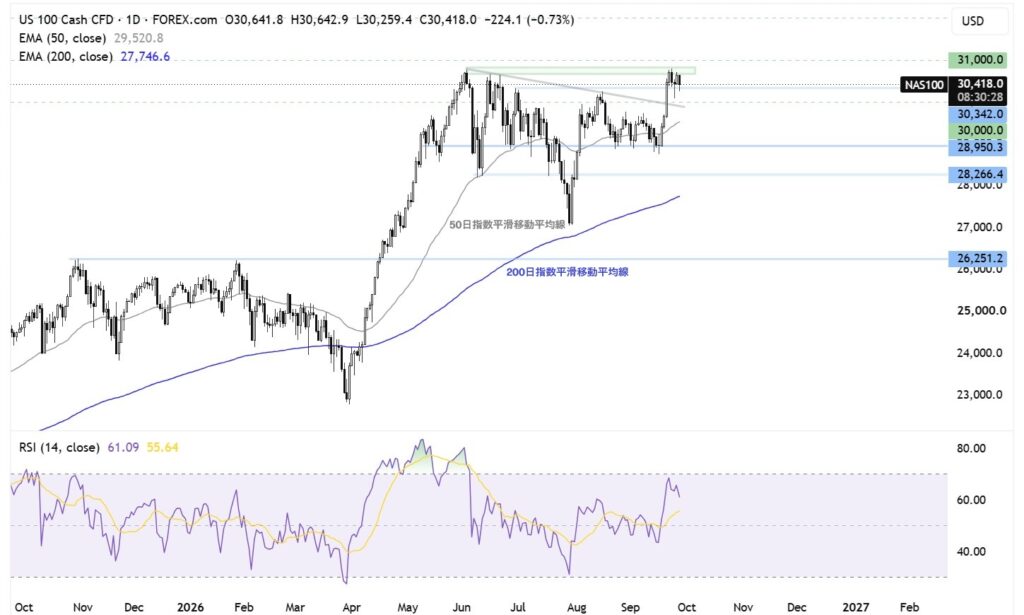Open the EMA (200, close) indicator legend
Viewport: 1024px width, 615px height.
(x=65, y=56)
